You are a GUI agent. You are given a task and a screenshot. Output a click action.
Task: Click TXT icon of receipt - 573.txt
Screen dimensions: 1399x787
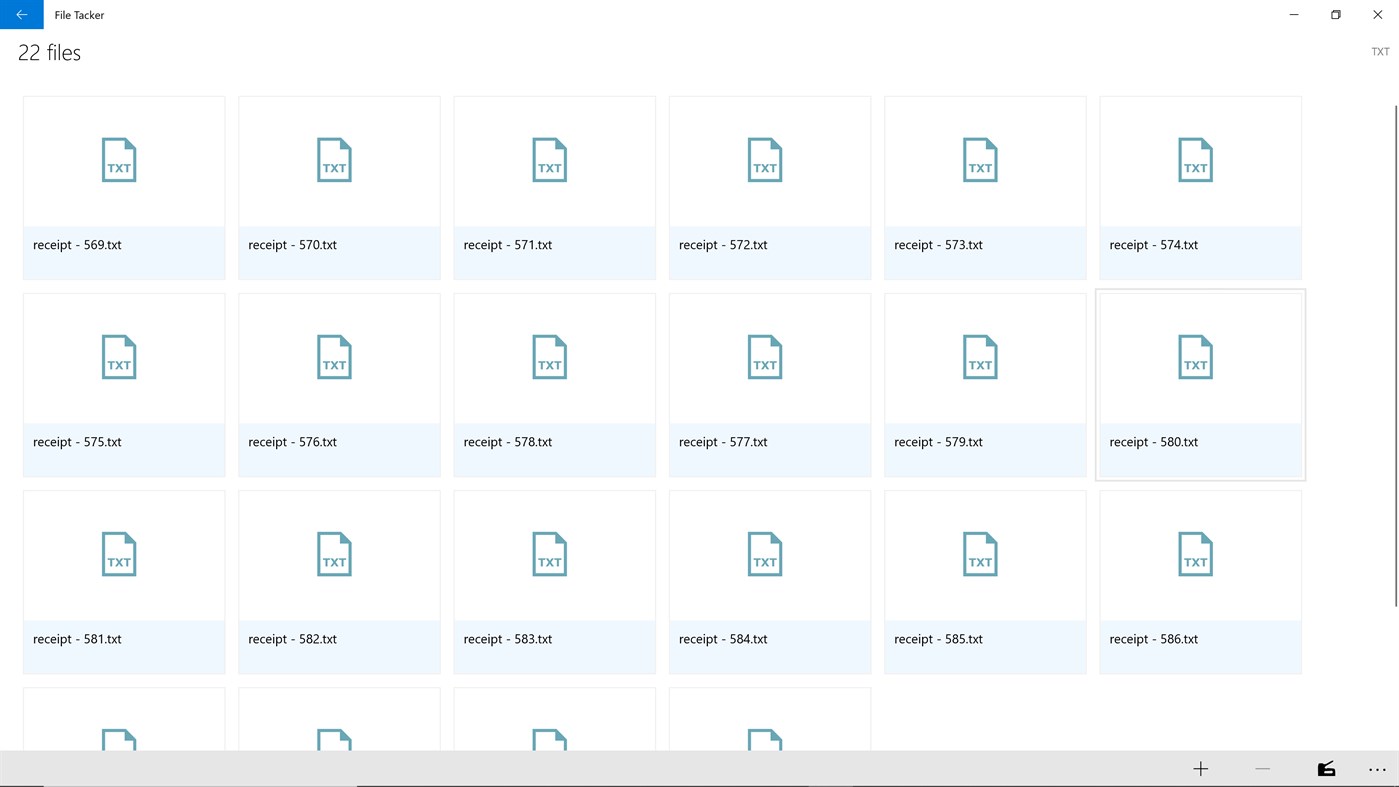coord(980,160)
